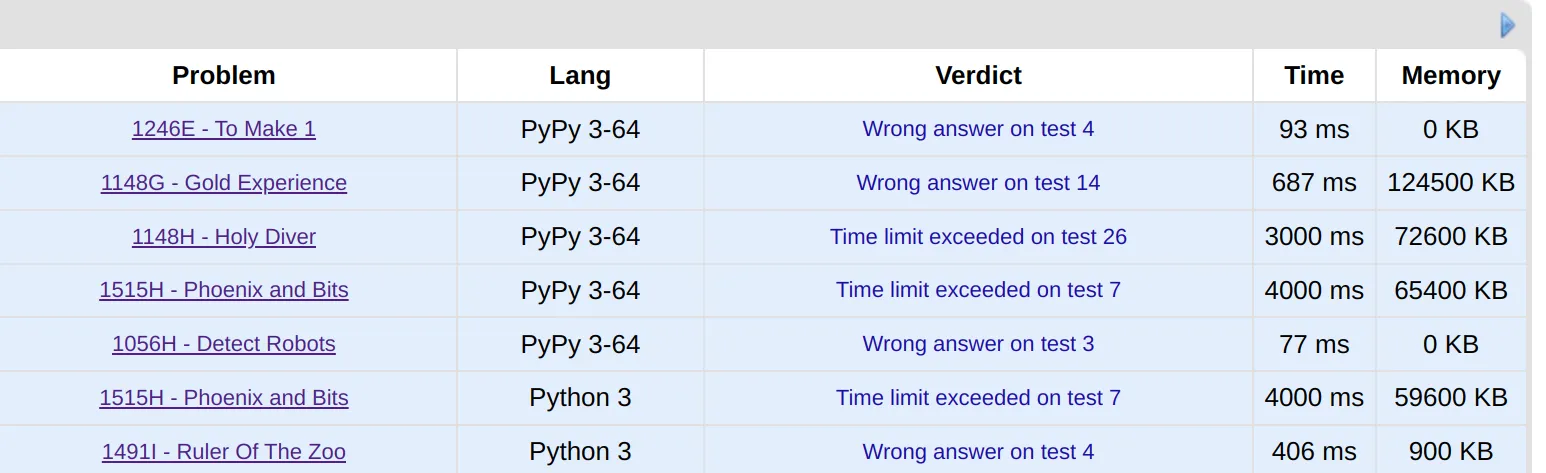This screenshot has width=1546, height=473.
Task: Open 1515H Phoenix and Bits in PyPy row
Action: pos(224,290)
